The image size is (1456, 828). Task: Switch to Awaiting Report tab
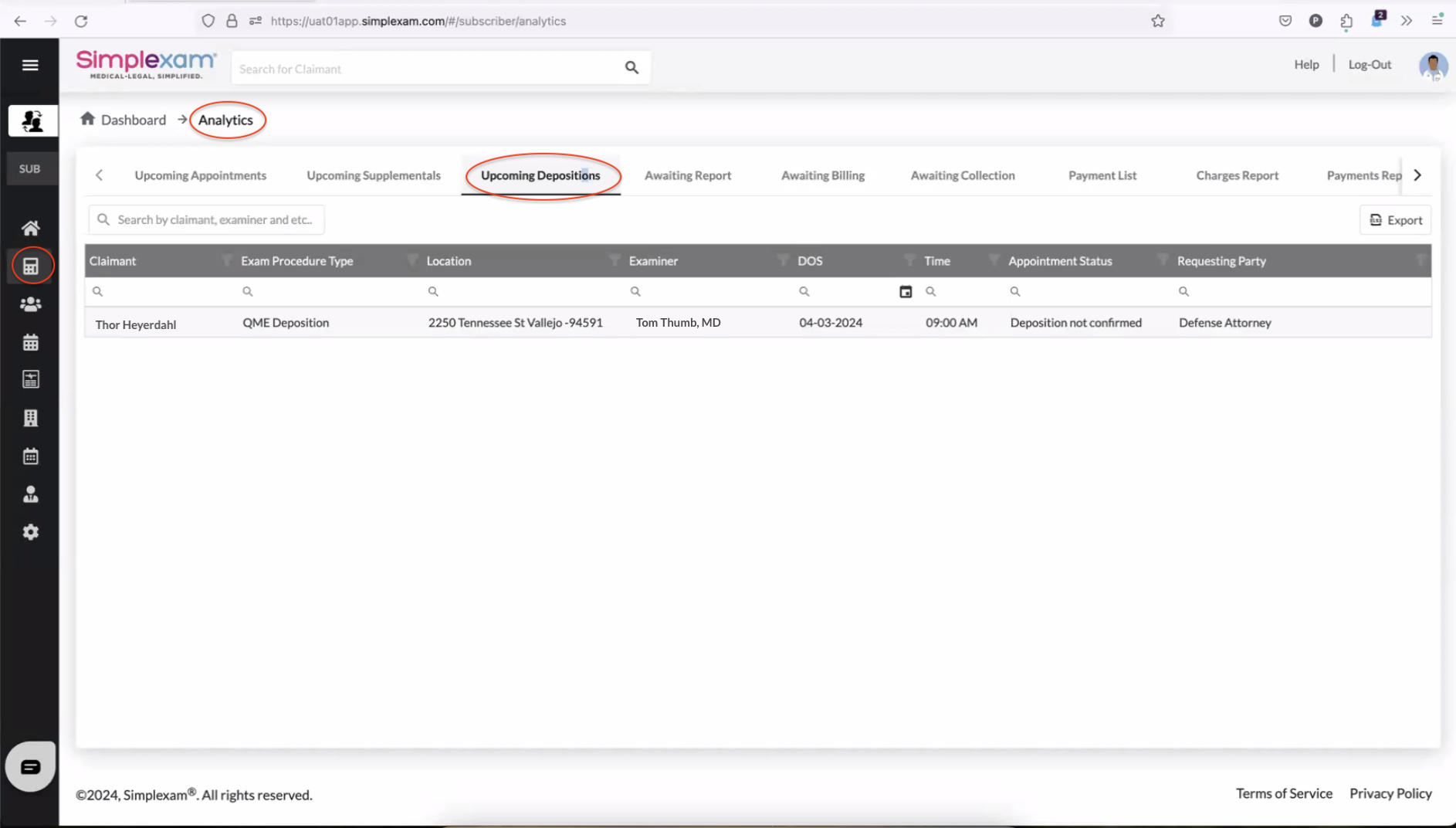(688, 175)
